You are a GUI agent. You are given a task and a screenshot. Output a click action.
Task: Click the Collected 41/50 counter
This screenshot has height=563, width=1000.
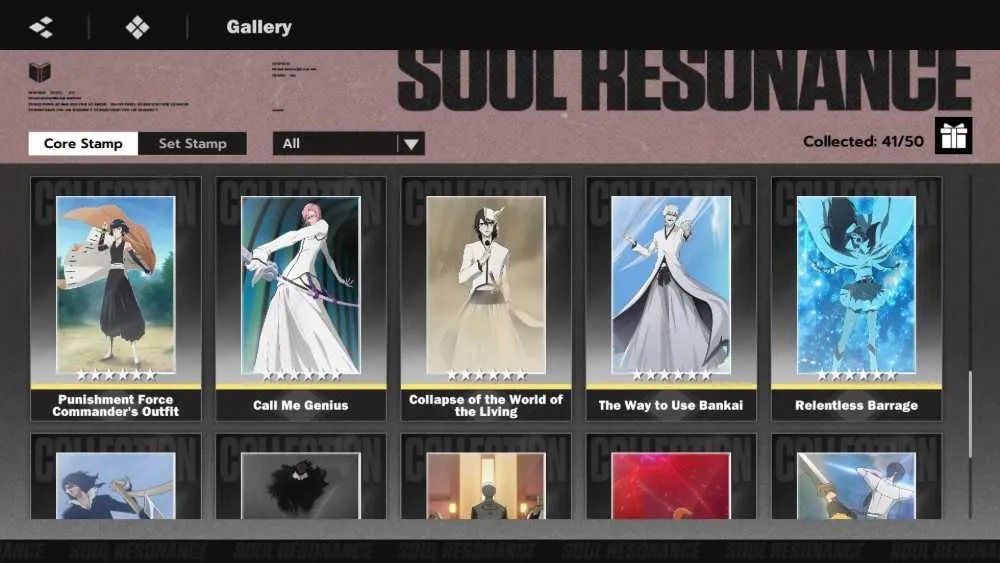pos(863,142)
